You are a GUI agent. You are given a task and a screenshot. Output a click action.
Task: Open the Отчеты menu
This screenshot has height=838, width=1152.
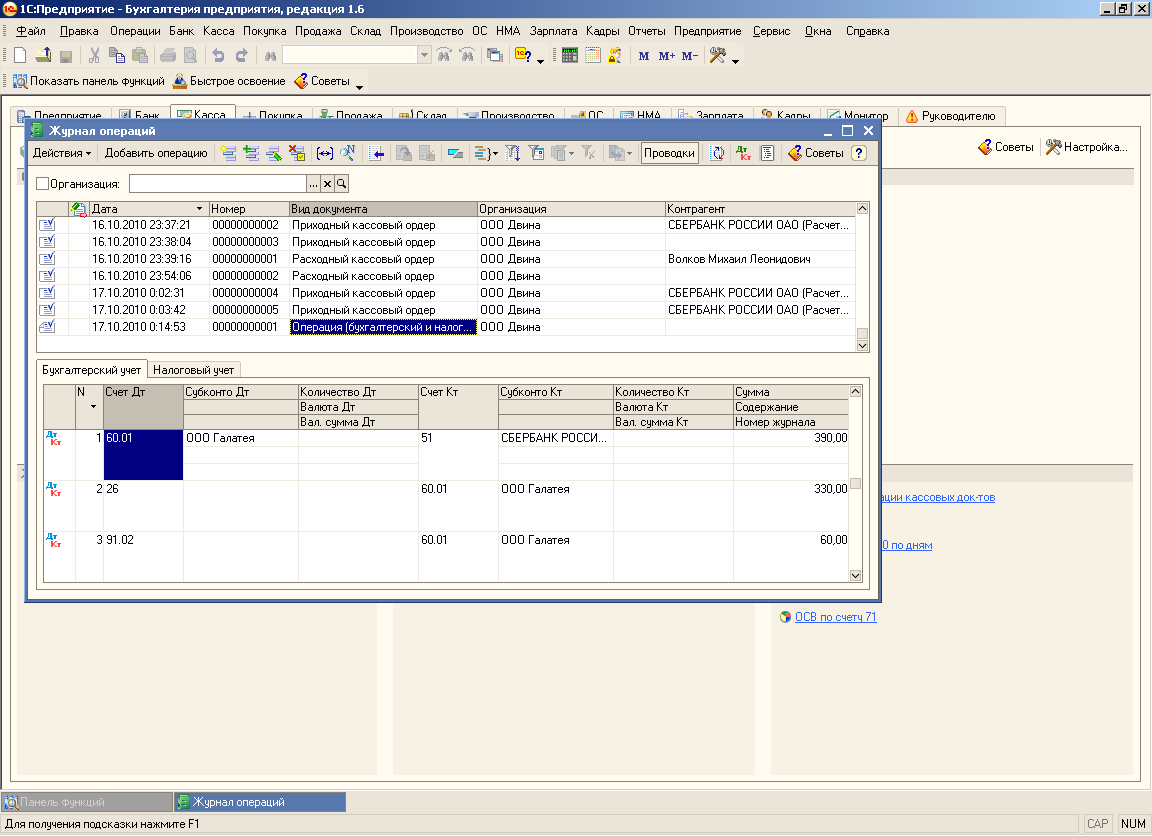pos(647,31)
